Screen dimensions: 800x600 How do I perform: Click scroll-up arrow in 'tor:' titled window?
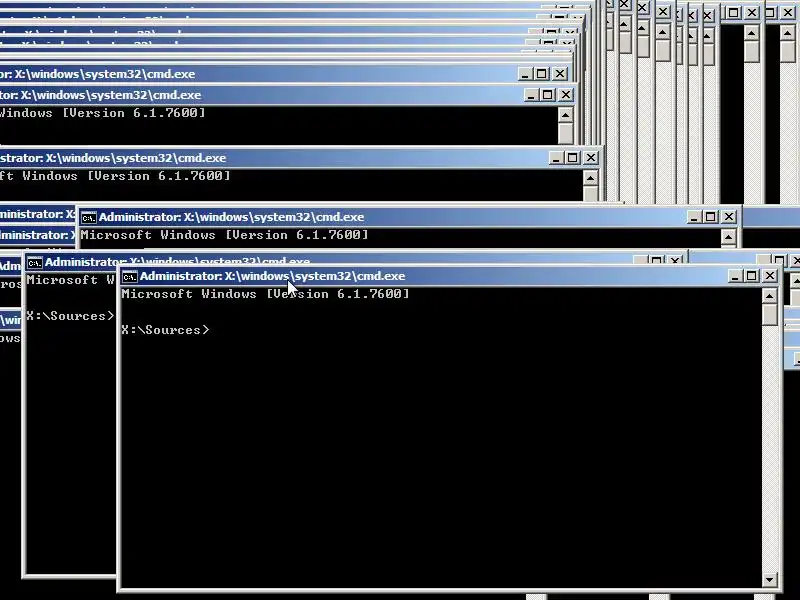click(565, 115)
